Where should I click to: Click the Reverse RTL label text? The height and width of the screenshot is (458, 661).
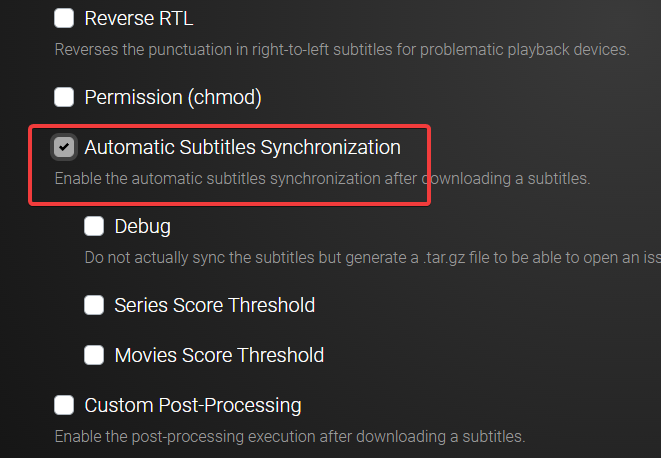pos(139,19)
